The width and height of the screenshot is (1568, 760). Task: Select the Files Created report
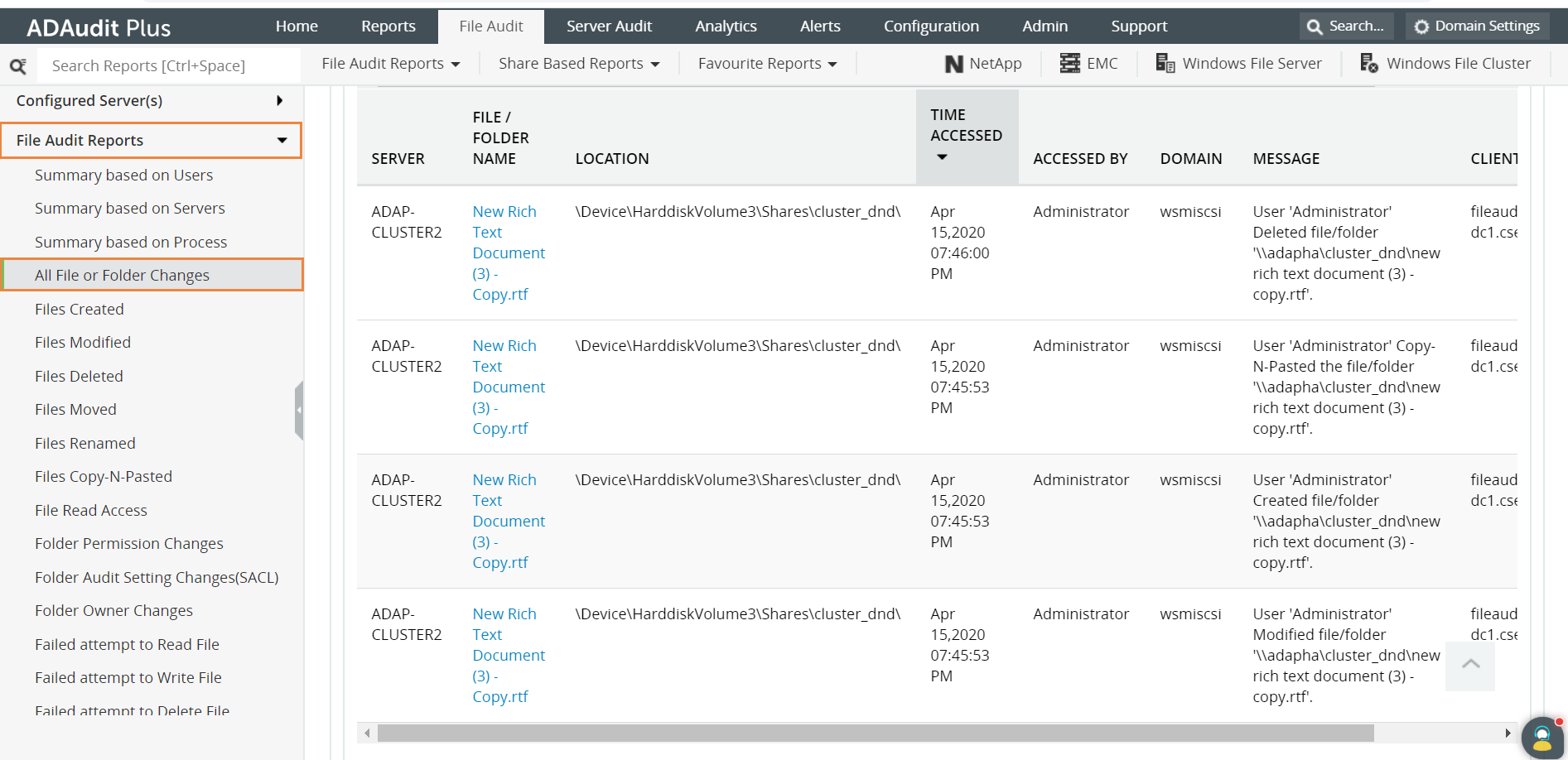[80, 309]
